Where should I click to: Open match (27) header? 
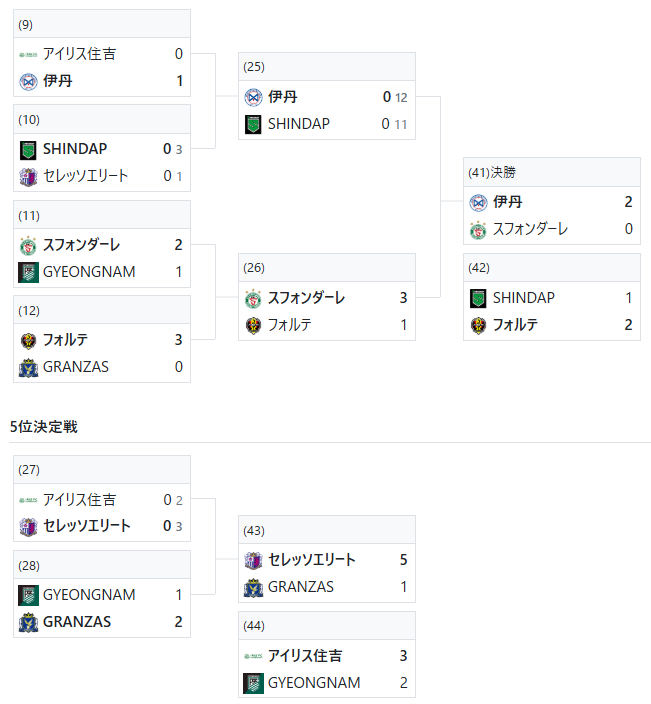(102, 470)
